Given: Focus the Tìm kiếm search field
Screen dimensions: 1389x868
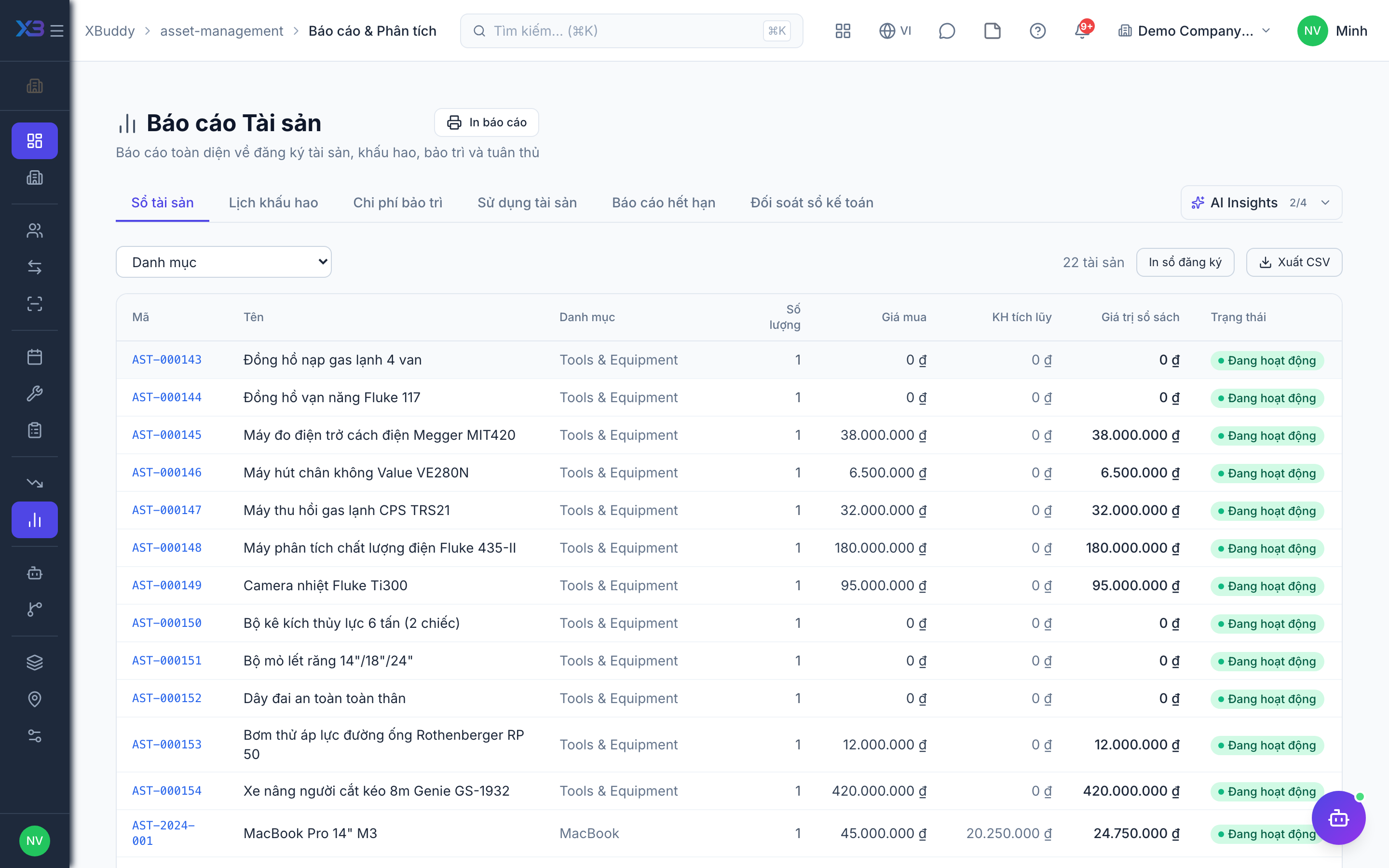Looking at the screenshot, I should (x=631, y=31).
